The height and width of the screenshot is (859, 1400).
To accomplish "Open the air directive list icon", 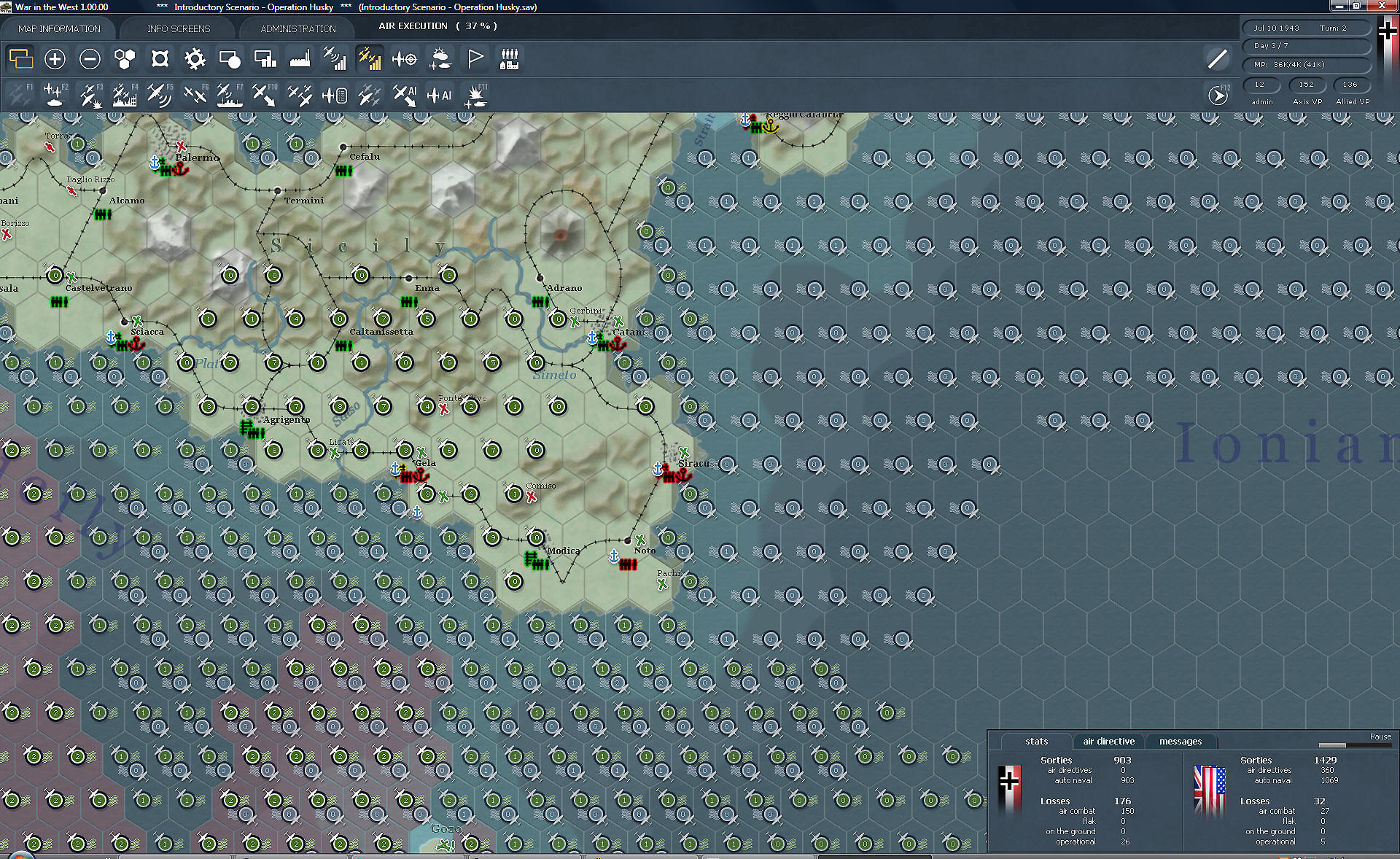I will pyautogui.click(x=335, y=95).
